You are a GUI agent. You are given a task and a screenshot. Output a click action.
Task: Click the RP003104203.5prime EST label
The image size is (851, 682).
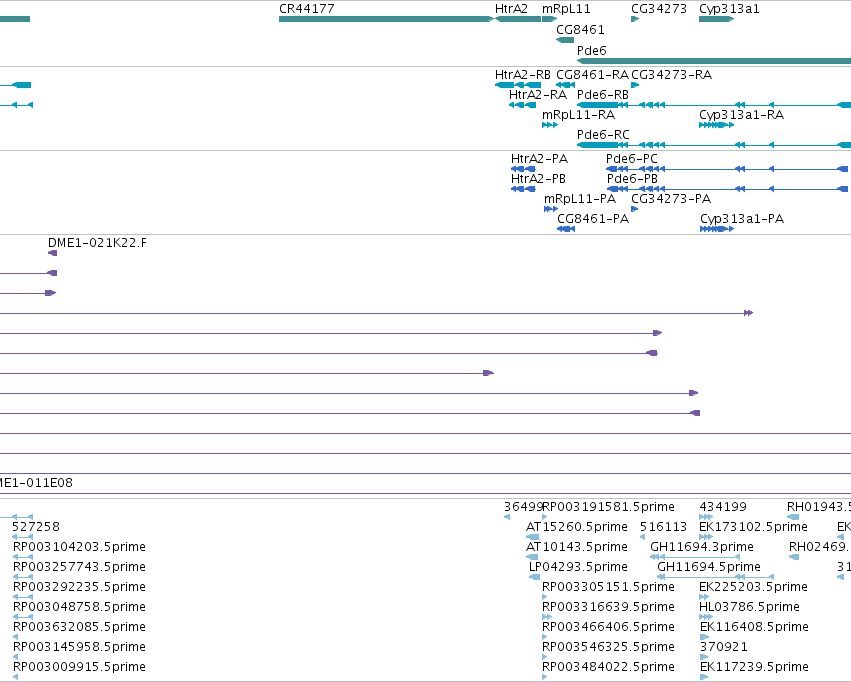79,546
